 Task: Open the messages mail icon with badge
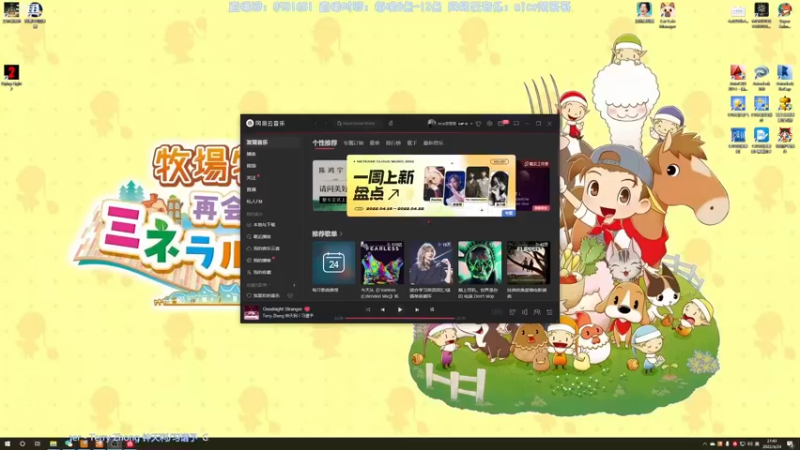(502, 123)
